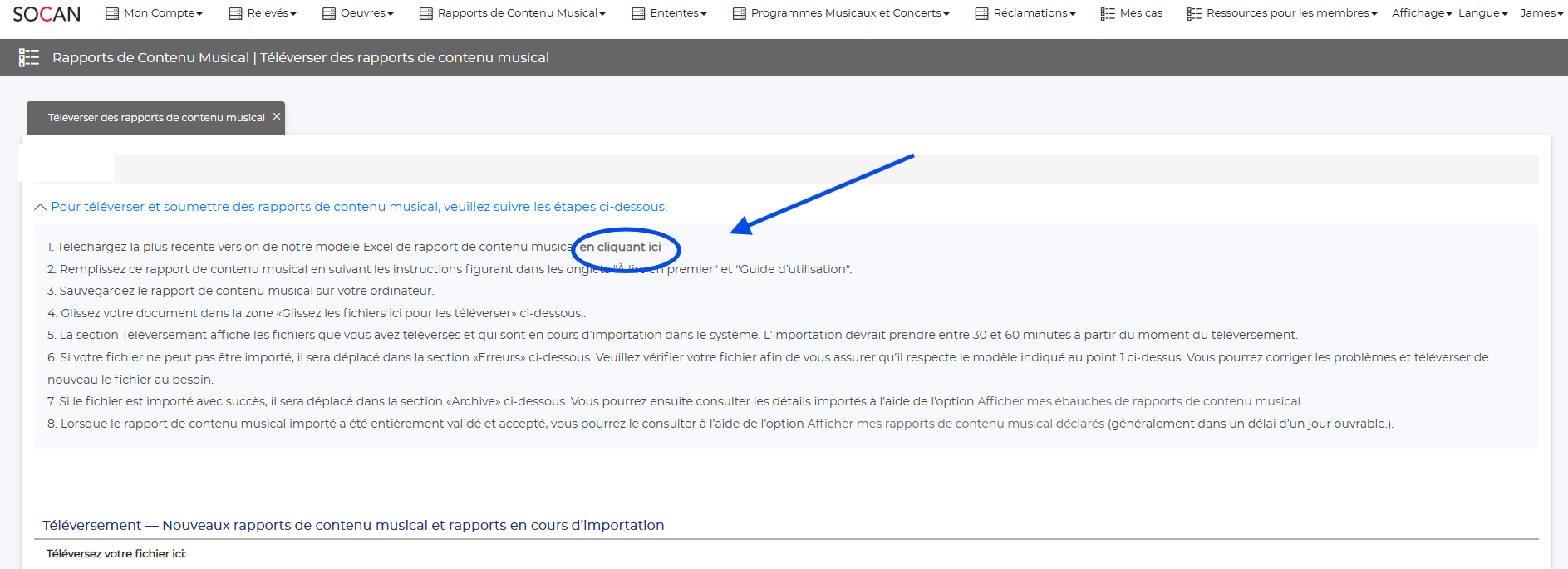
Task: Open Programmes Musicaux et Concerts menu
Action: [x=849, y=13]
